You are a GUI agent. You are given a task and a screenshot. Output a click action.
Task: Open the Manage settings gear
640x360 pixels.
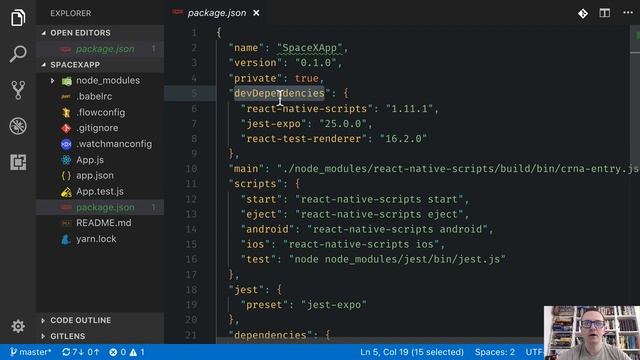click(18, 326)
